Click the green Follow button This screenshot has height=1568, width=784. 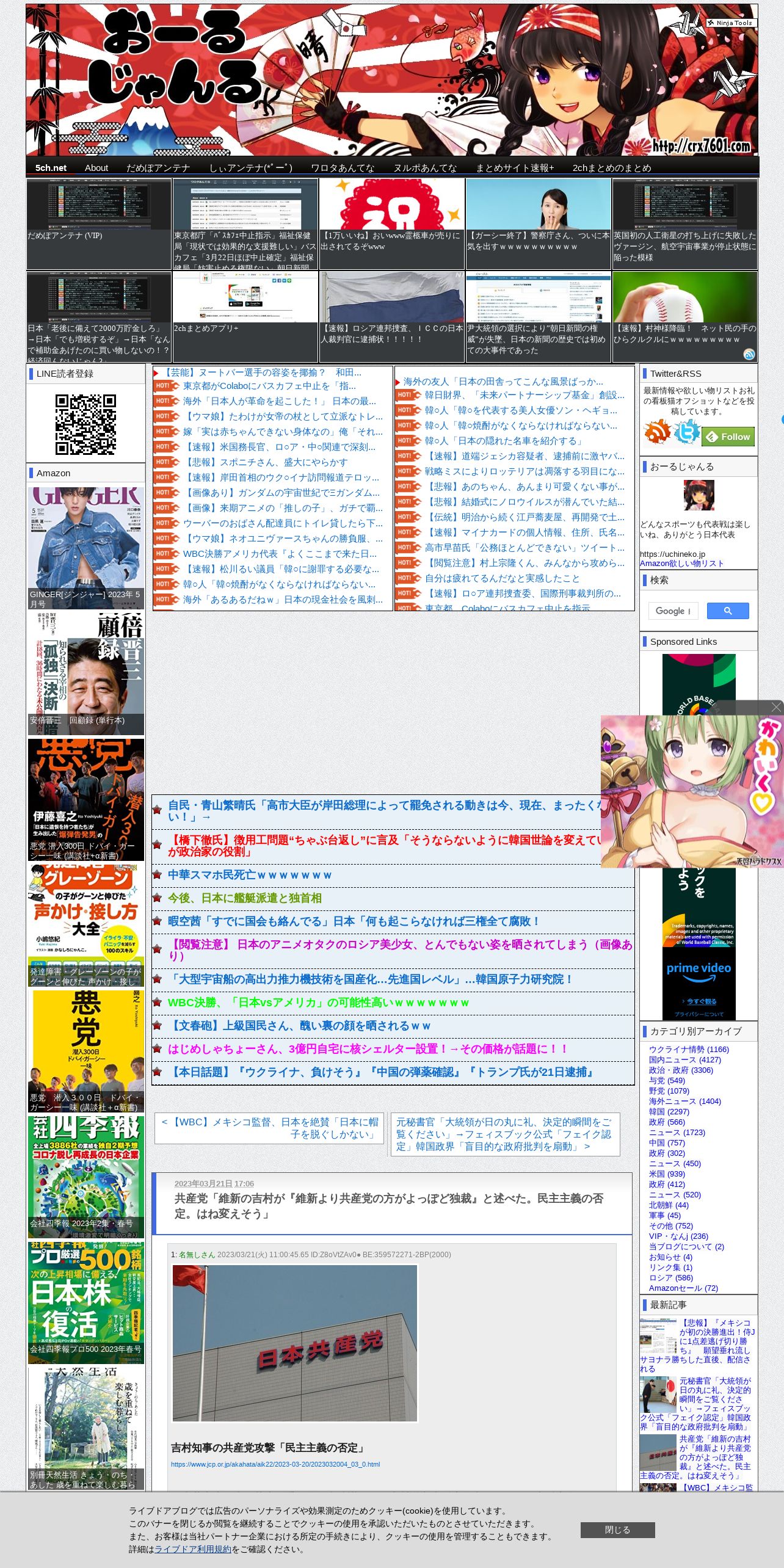pyautogui.click(x=728, y=437)
